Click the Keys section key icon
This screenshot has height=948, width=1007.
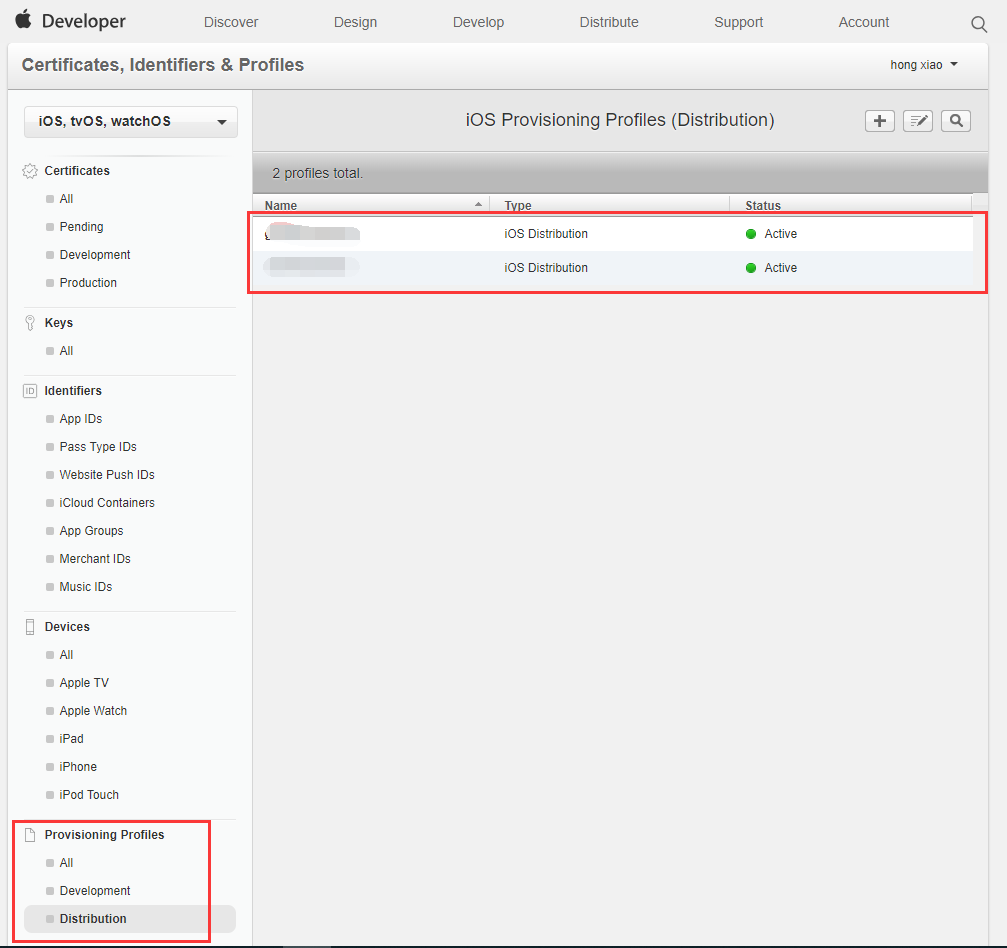click(x=30, y=322)
